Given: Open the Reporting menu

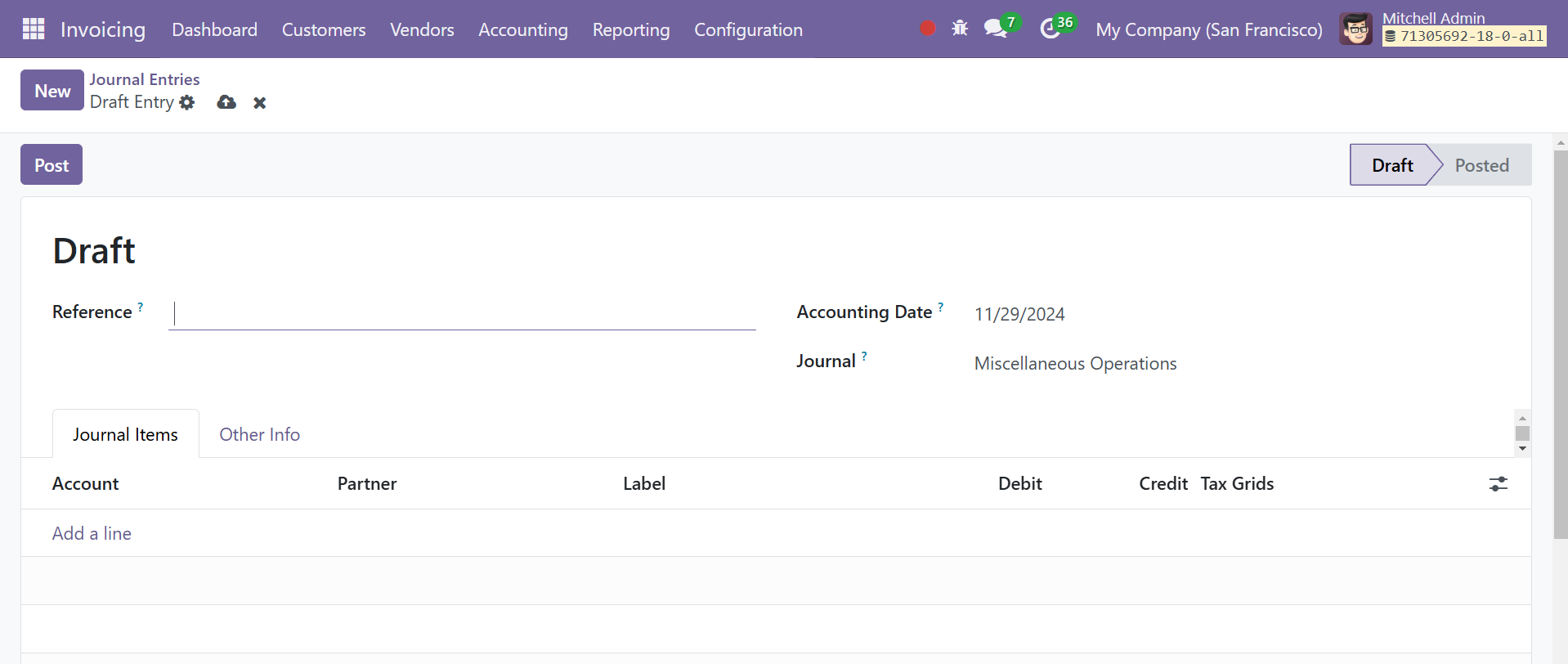Looking at the screenshot, I should (x=631, y=29).
